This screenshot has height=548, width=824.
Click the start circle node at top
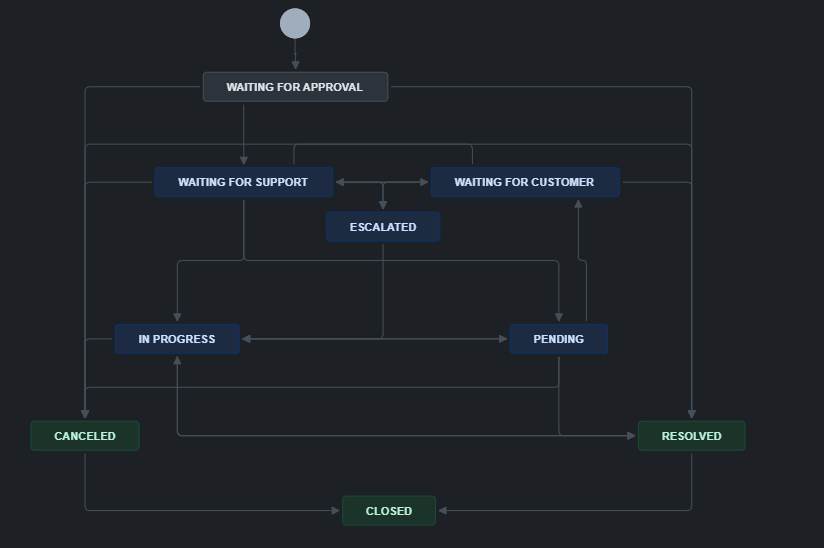point(295,23)
